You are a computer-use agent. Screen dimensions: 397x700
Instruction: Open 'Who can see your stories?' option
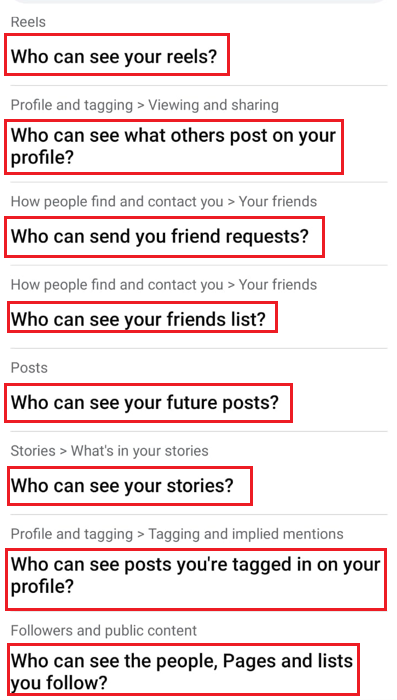point(122,486)
